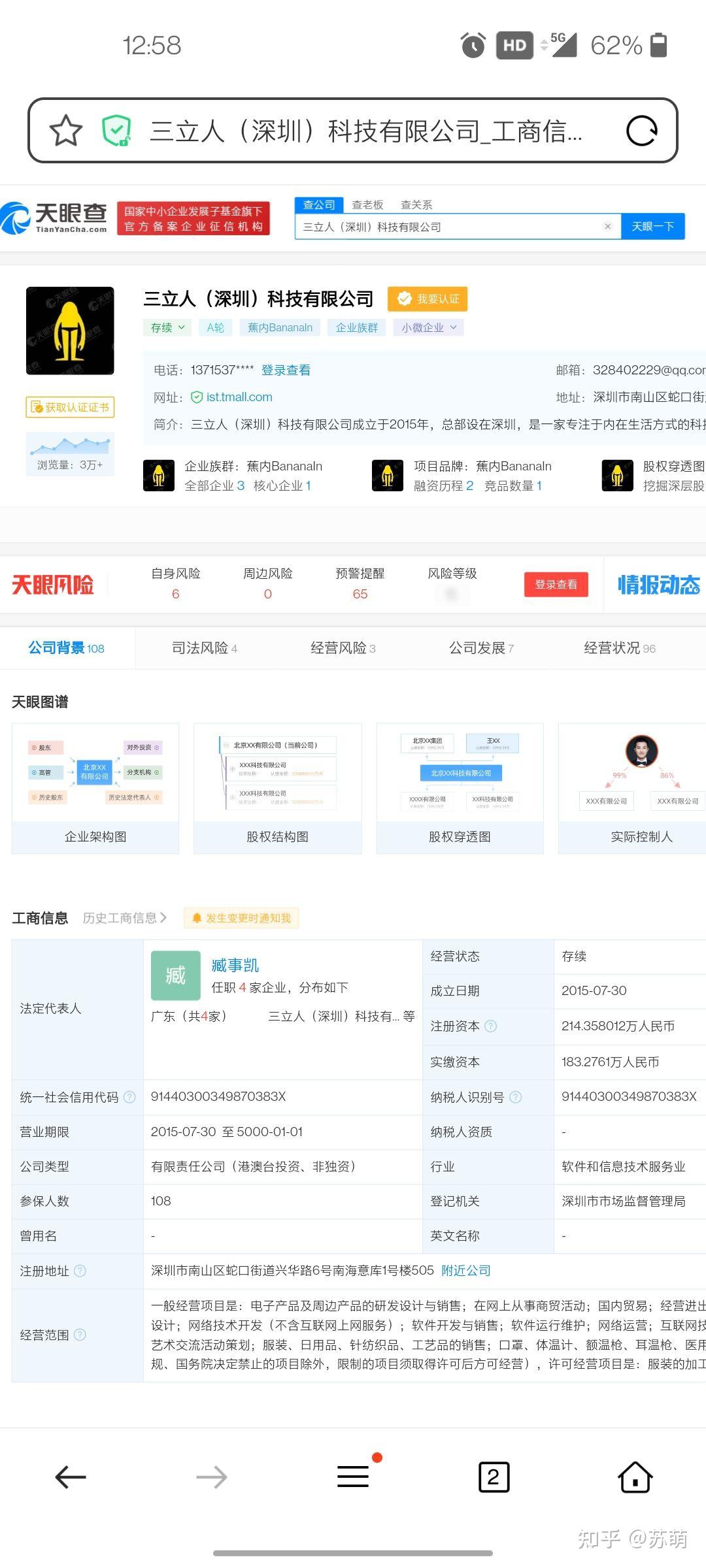Viewport: 706px width, 1568px height.
Task: Select the 查关系 search tab
Action: pos(416,204)
